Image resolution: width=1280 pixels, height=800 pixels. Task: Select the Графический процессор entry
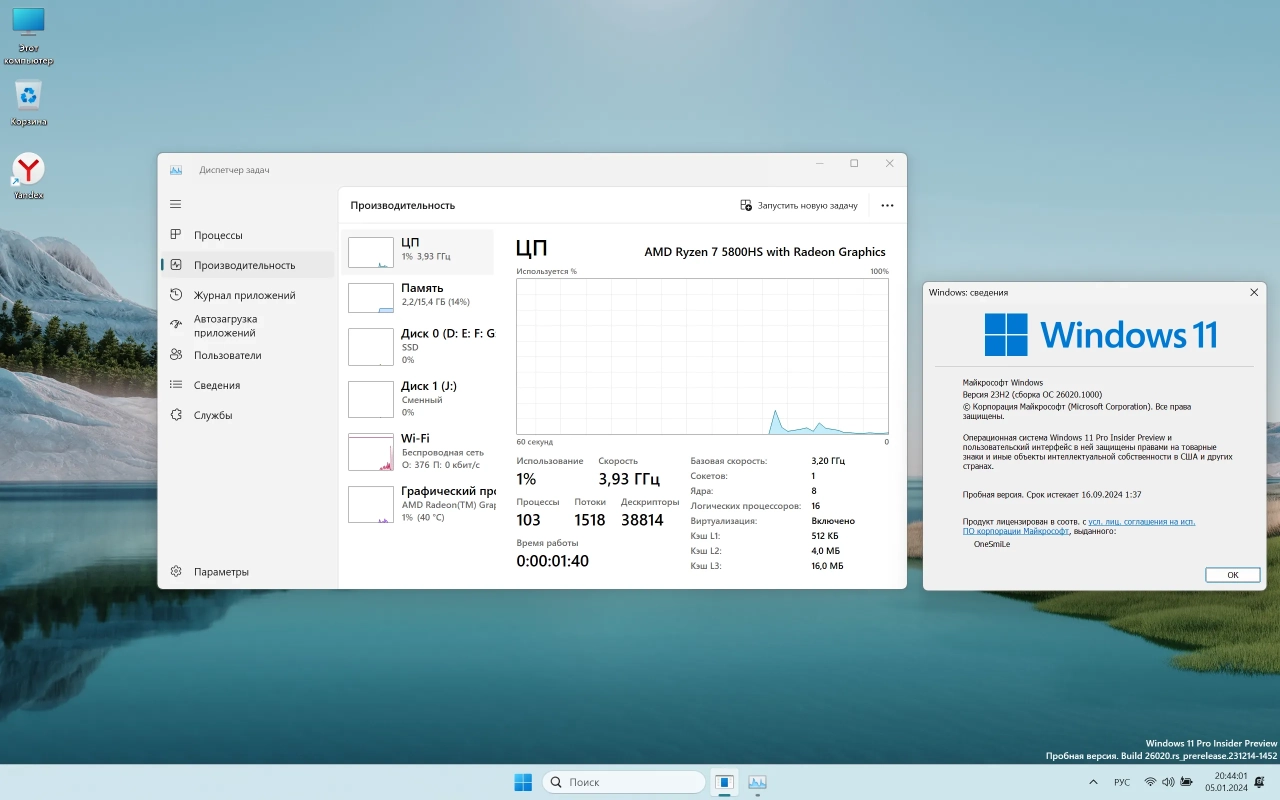(x=419, y=504)
